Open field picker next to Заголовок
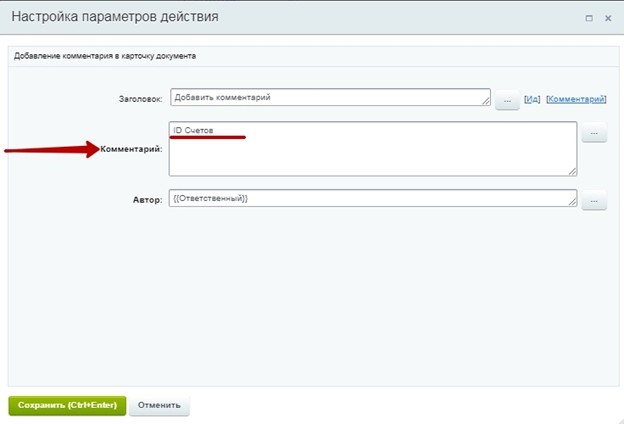The width and height of the screenshot is (624, 424). click(x=507, y=99)
